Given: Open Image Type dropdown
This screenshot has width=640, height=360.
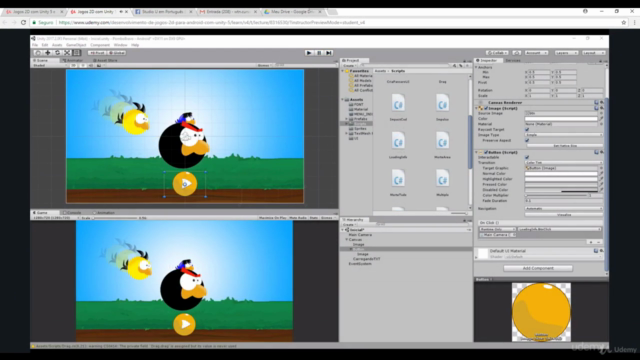Looking at the screenshot, I should (x=563, y=135).
